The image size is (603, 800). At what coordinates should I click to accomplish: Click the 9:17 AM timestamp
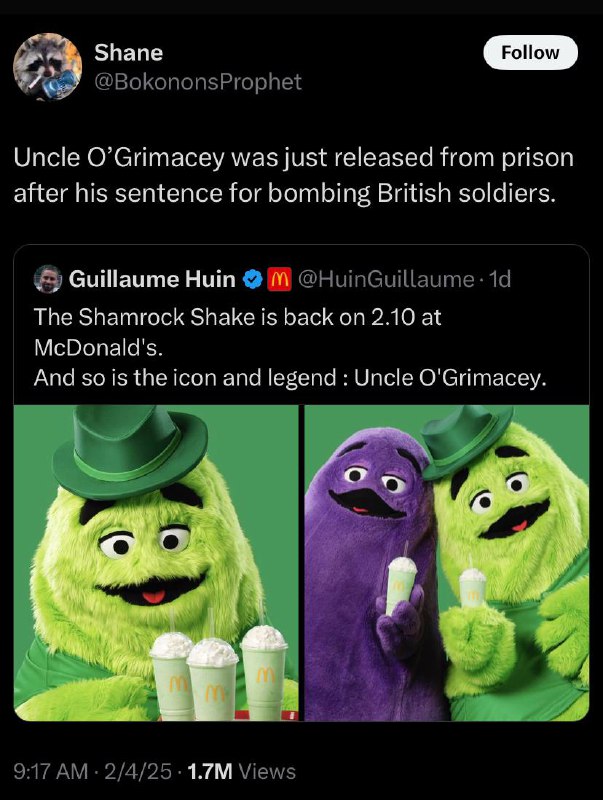point(51,771)
